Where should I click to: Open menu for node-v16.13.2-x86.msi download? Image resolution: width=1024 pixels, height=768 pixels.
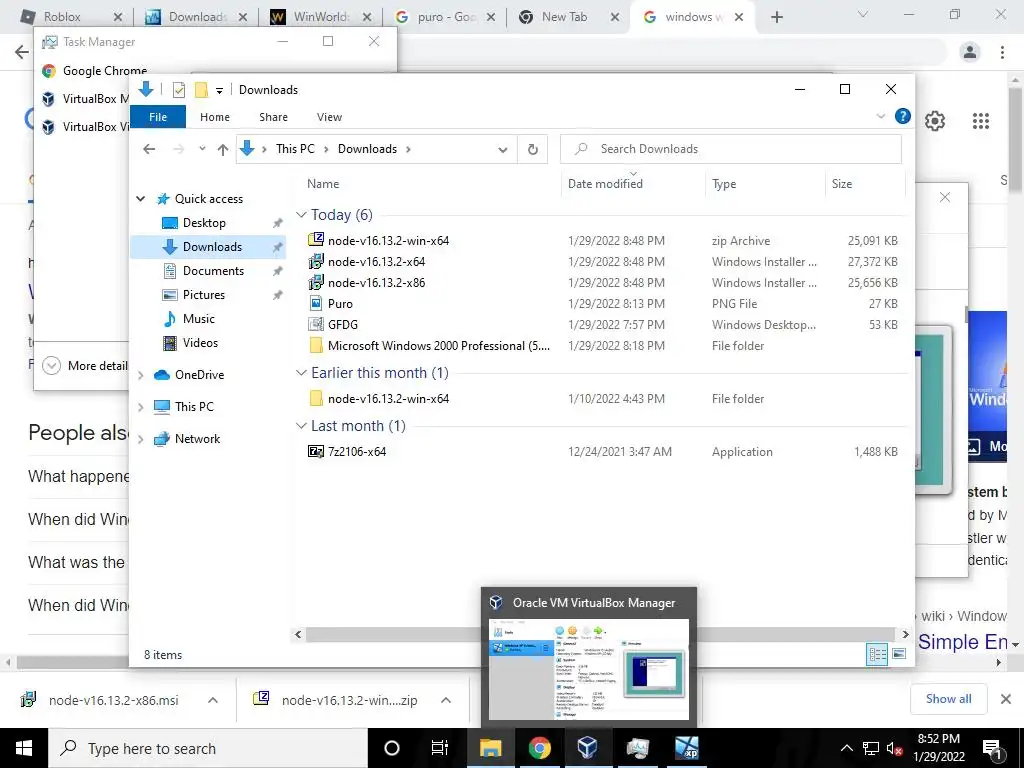click(213, 700)
